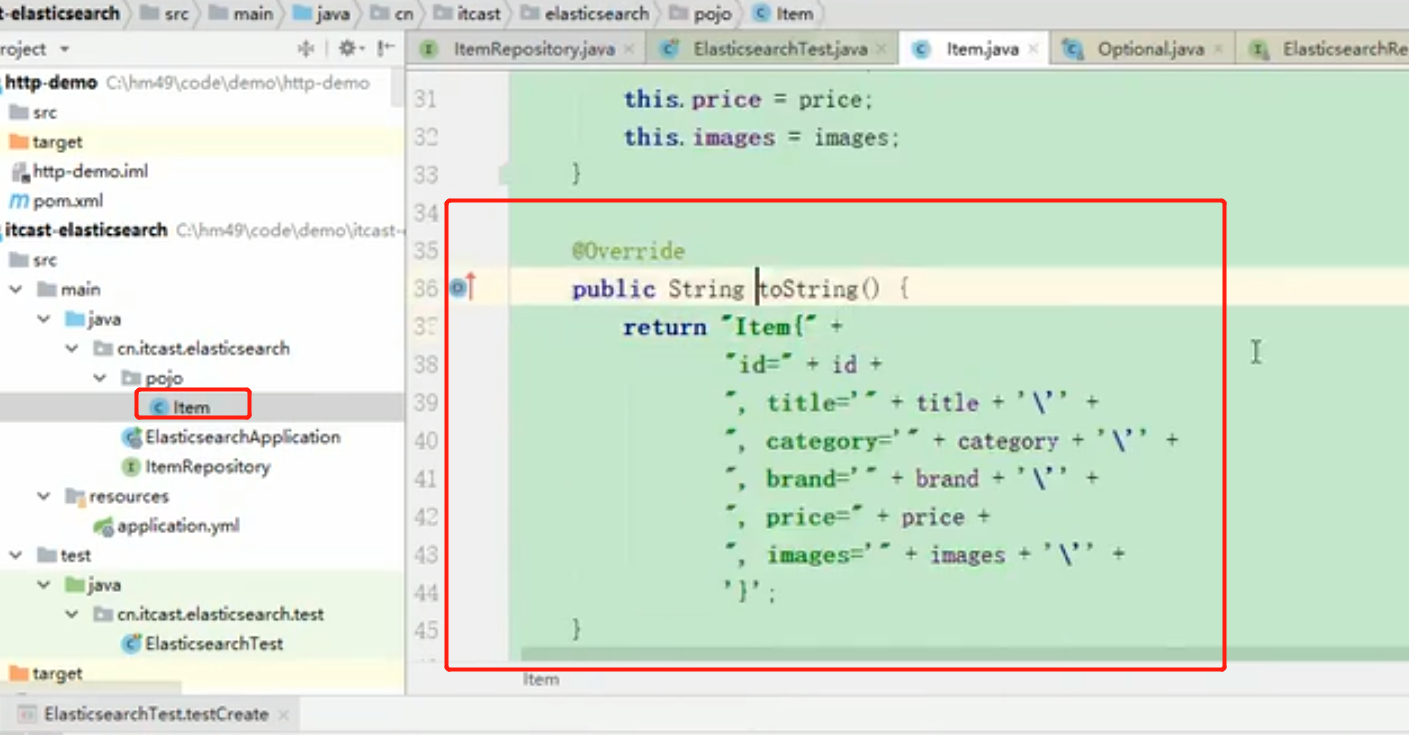
Task: Click the Item breadcrumb below the editor
Action: [541, 679]
